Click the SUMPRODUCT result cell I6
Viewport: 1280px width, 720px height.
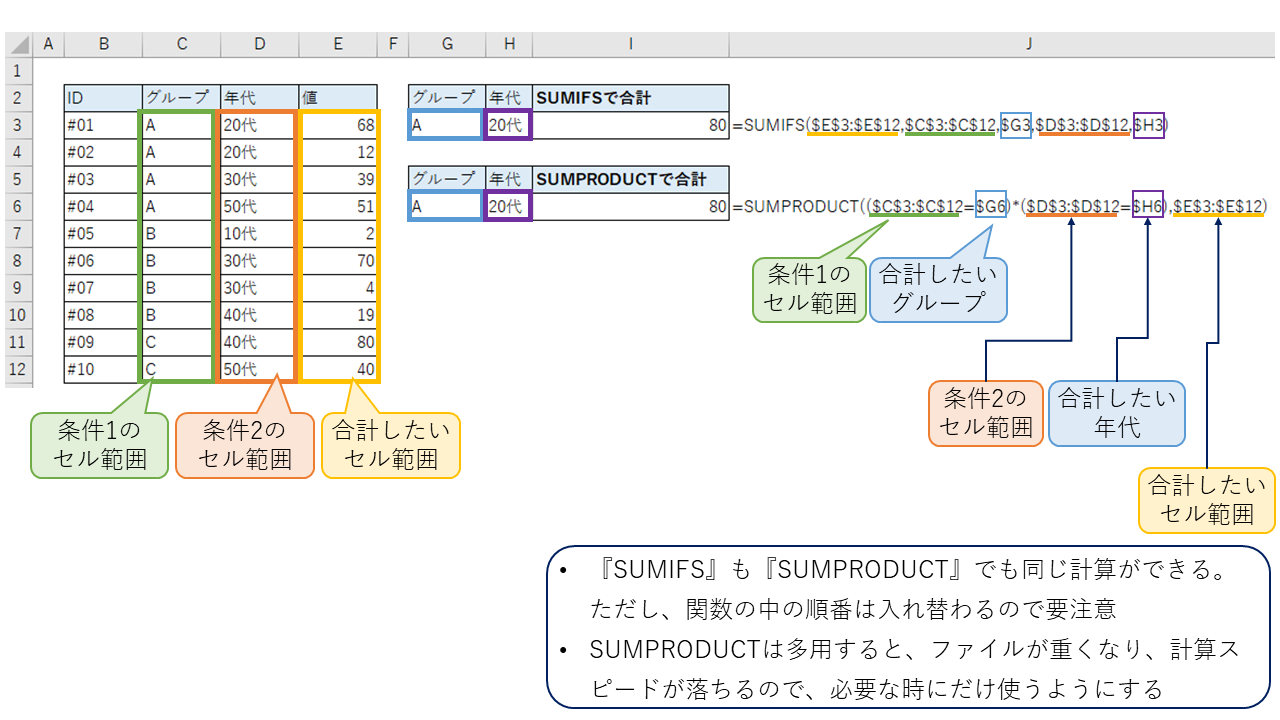click(631, 207)
